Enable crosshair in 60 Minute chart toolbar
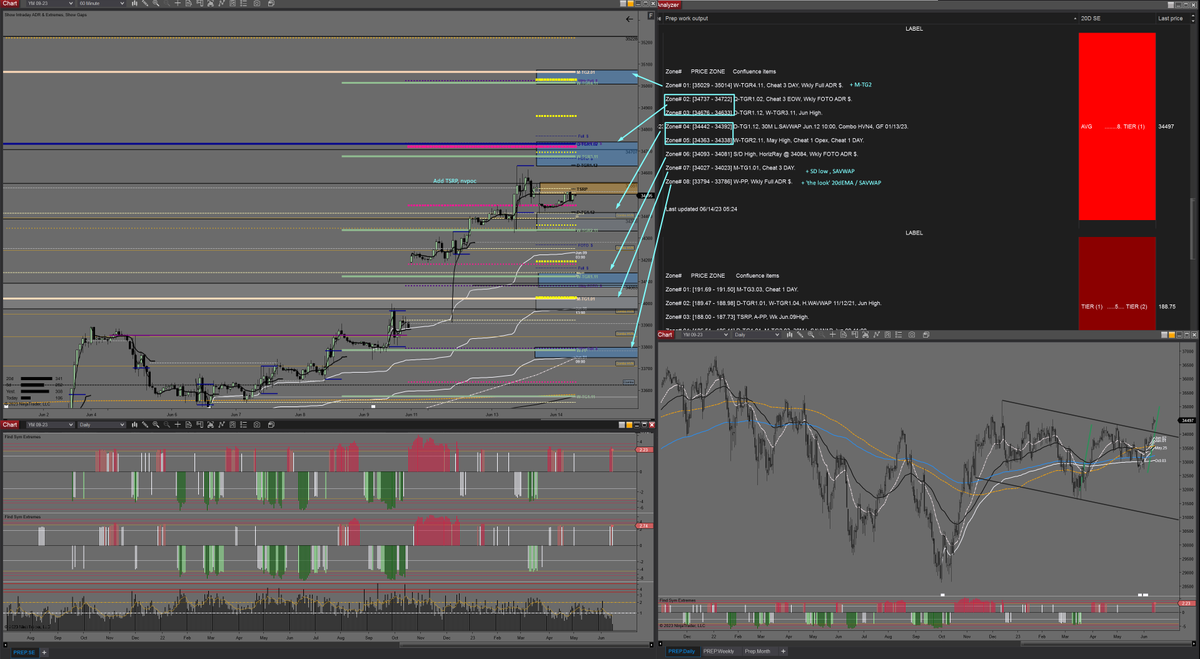This screenshot has width=1200, height=659. click(x=178, y=5)
